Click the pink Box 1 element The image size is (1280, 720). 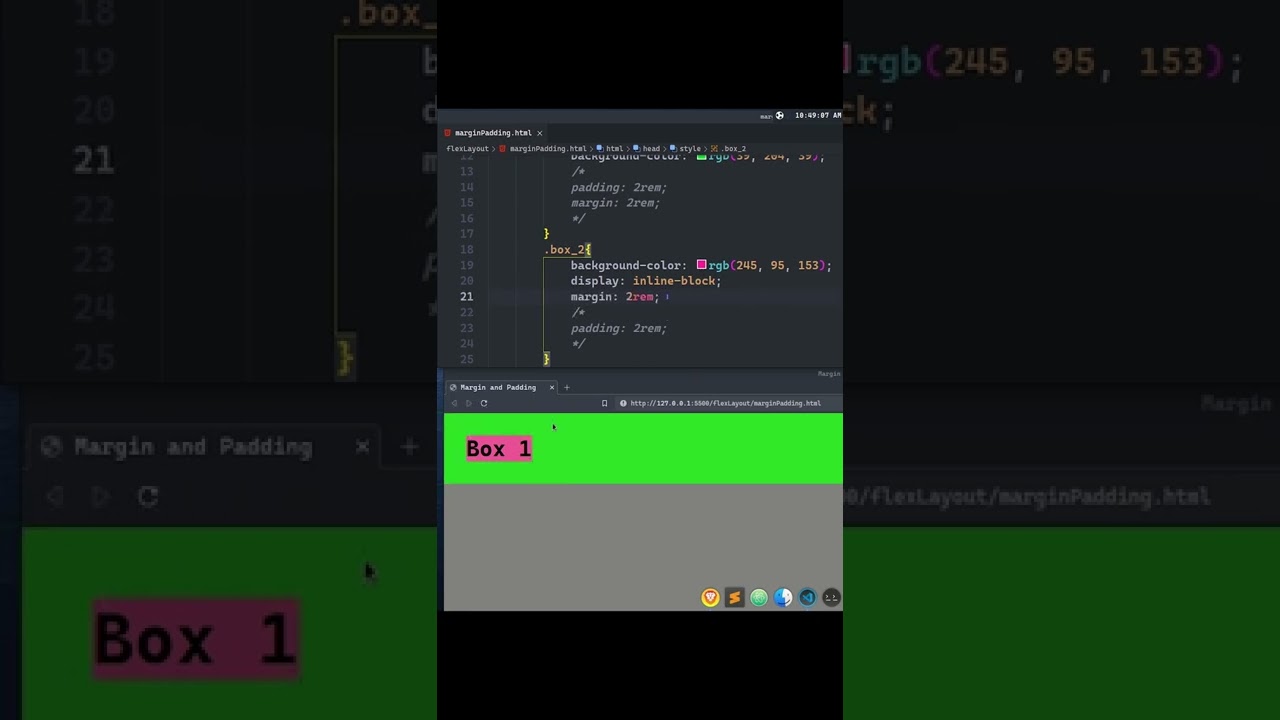pos(499,449)
